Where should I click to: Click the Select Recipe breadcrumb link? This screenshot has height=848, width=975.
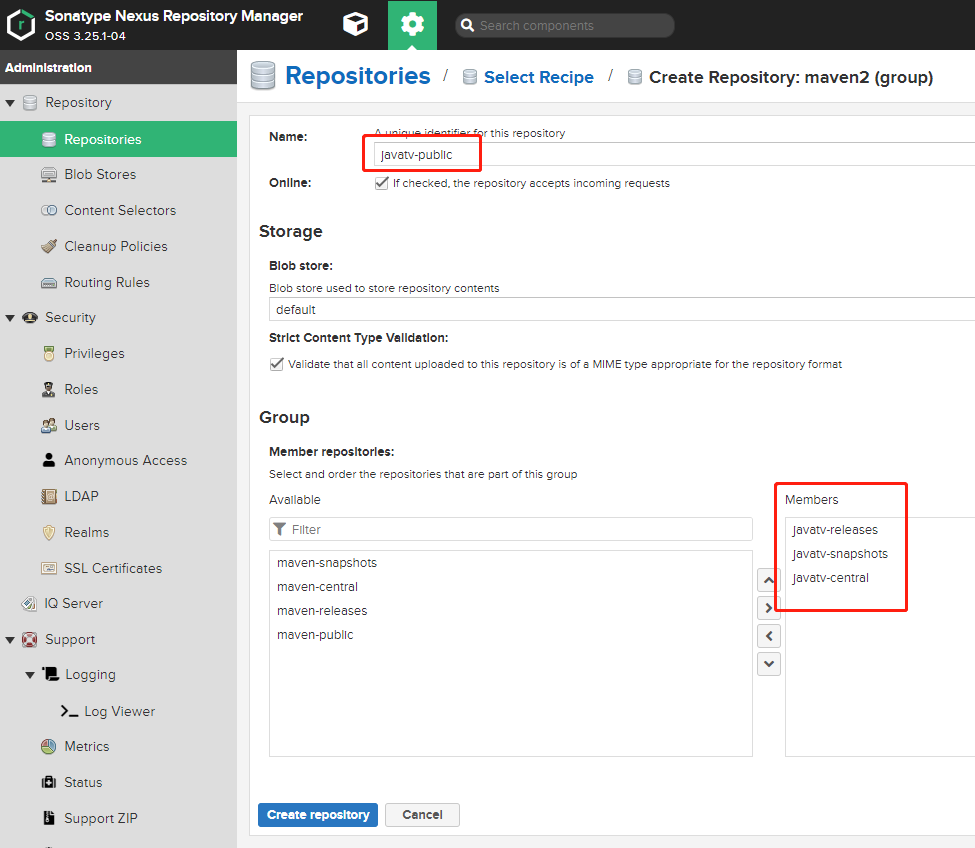[x=538, y=77]
